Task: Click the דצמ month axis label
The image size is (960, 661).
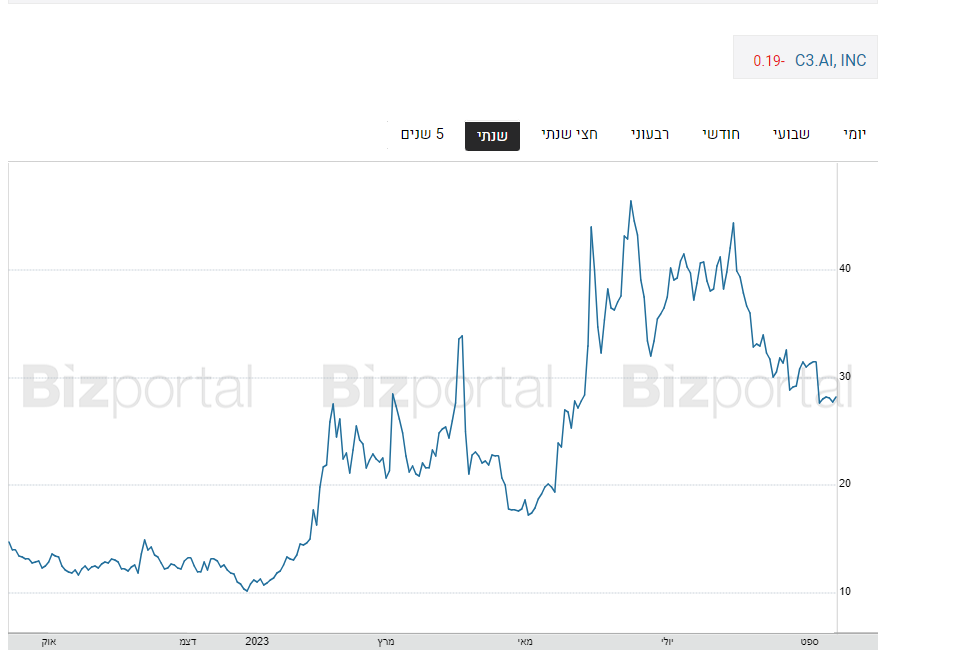Action: pyautogui.click(x=188, y=641)
